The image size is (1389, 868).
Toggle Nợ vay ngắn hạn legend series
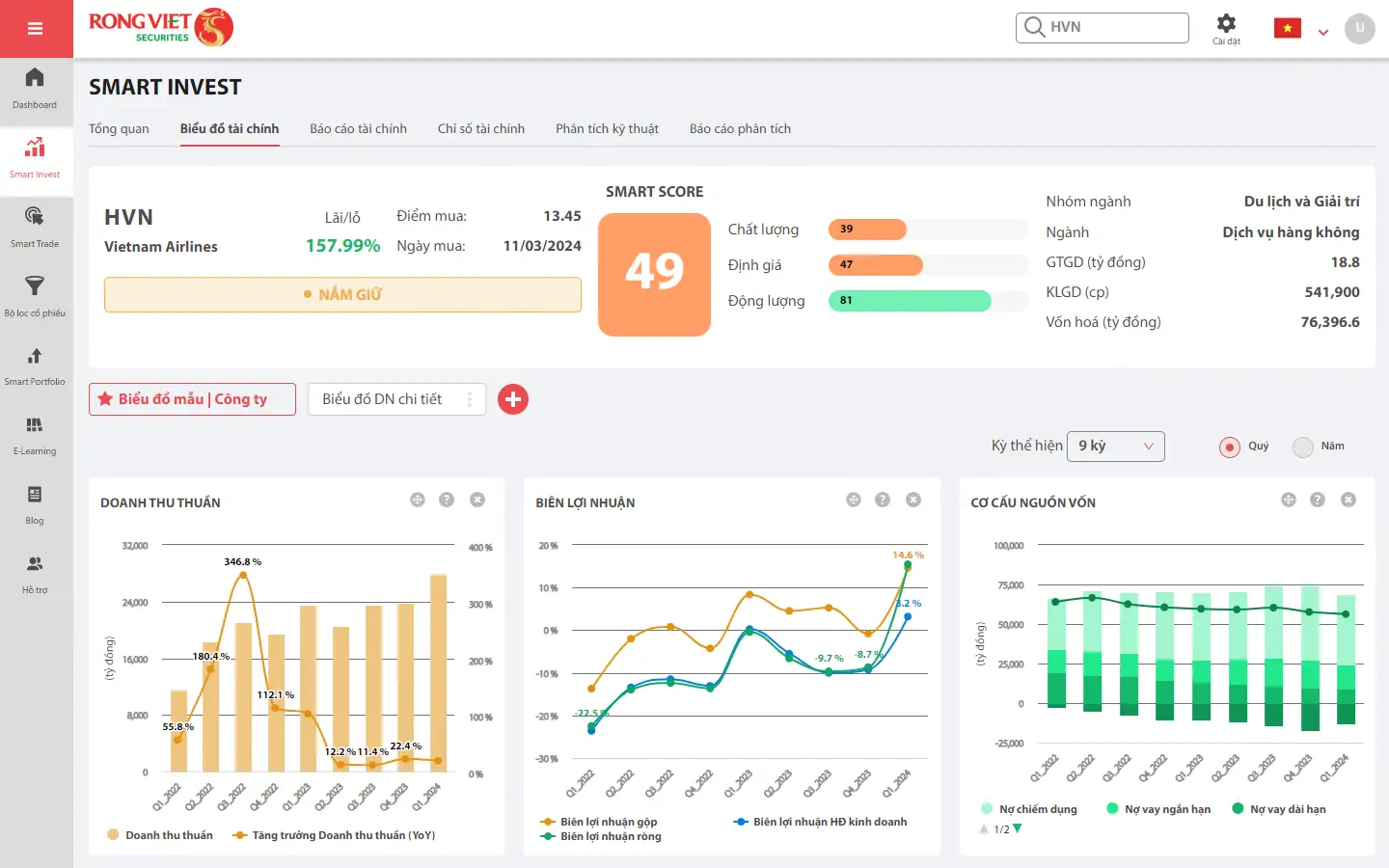click(x=1158, y=809)
